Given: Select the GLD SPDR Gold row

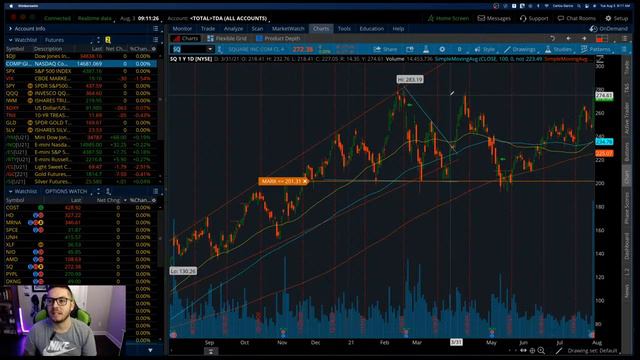Looking at the screenshot, I should [x=81, y=122].
